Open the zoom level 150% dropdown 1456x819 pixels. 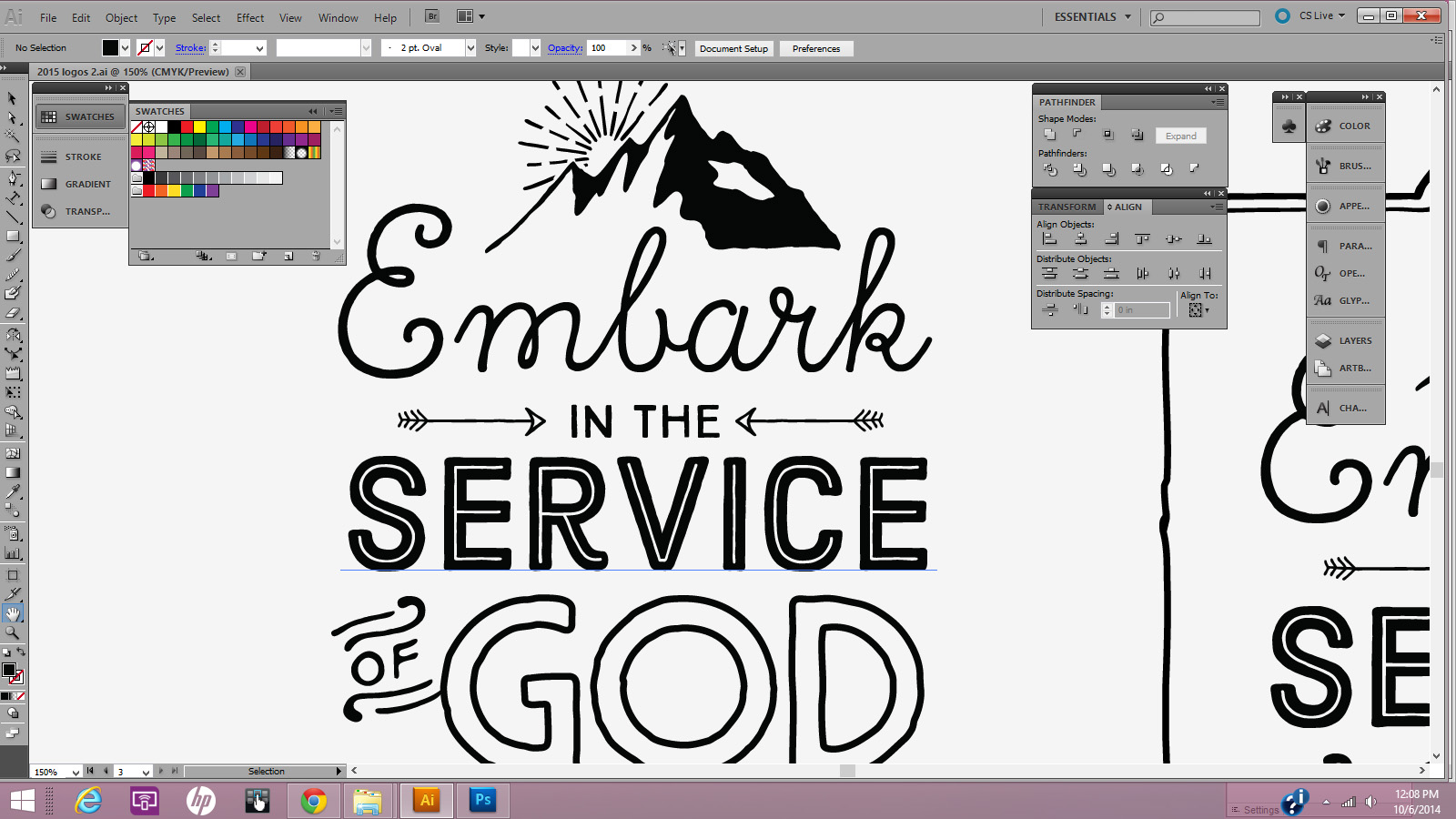[x=76, y=772]
